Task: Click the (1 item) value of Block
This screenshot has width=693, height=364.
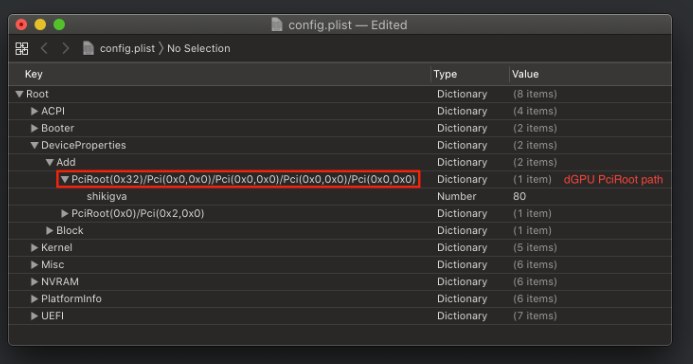Action: click(532, 231)
